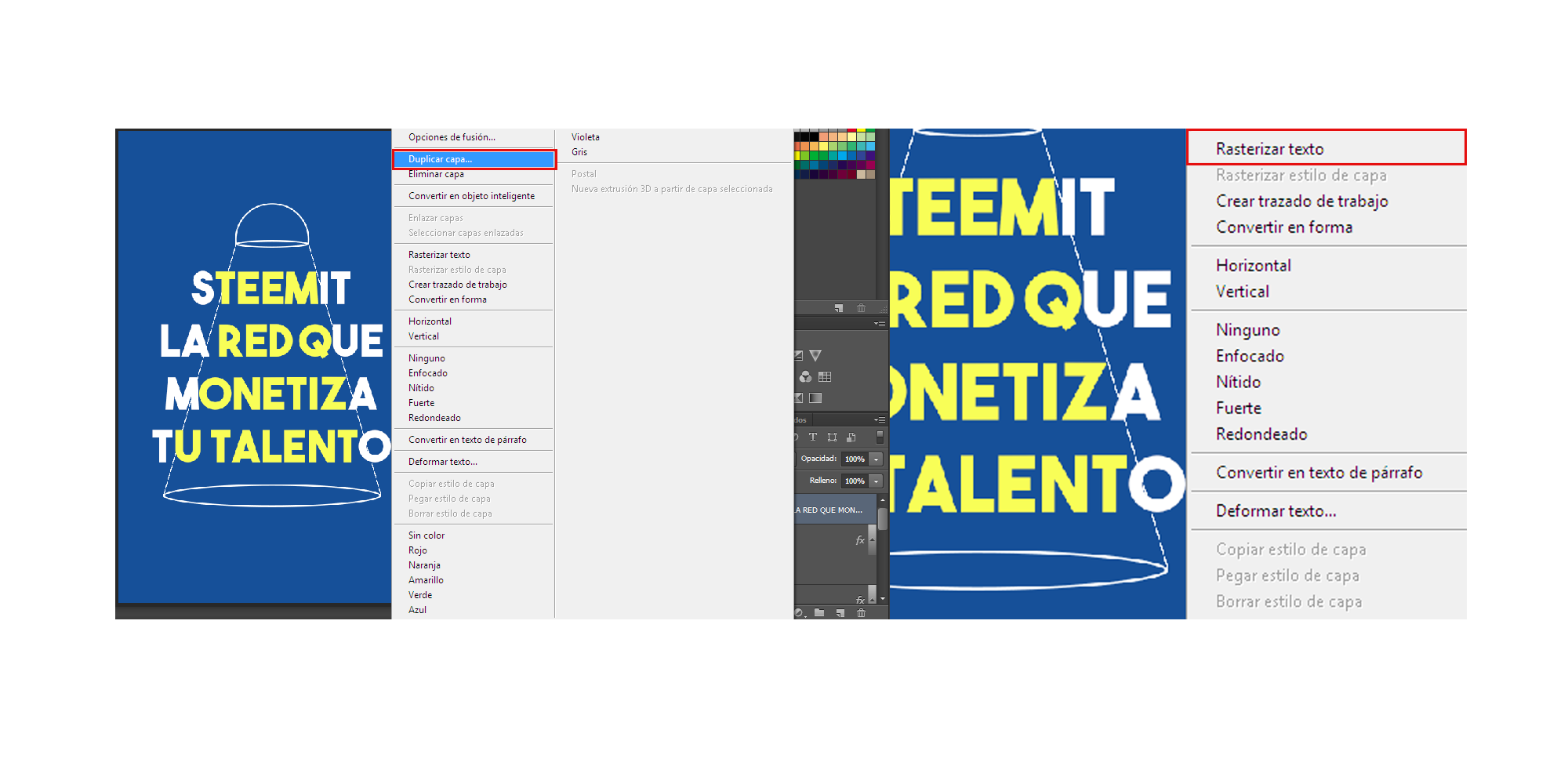Pick the light beige swatch in Swatches panel

click(862, 175)
